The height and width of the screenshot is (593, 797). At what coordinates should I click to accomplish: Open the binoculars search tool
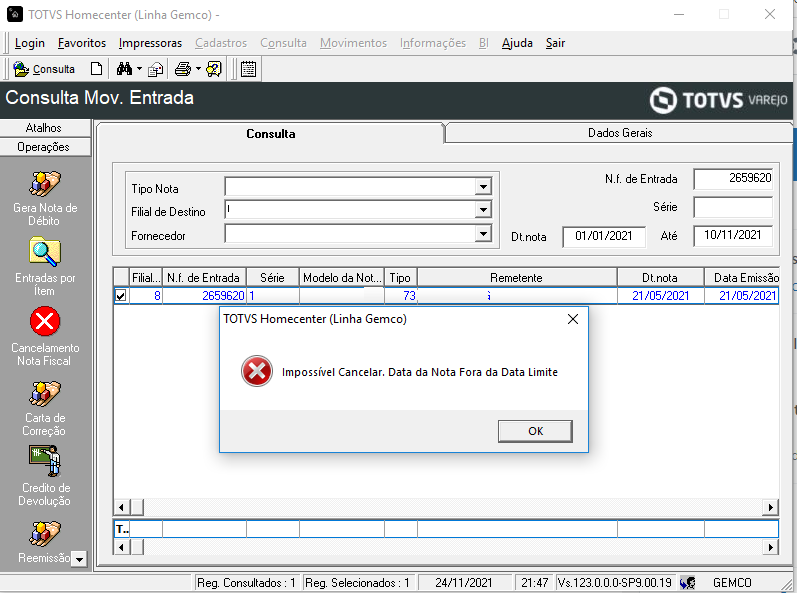124,69
